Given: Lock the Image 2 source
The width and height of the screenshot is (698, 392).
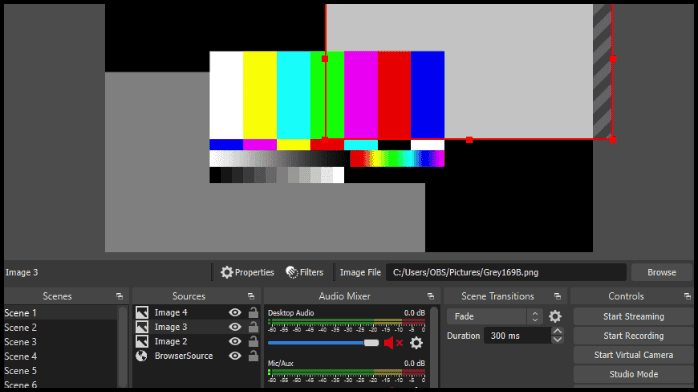Looking at the screenshot, I should pos(253,342).
